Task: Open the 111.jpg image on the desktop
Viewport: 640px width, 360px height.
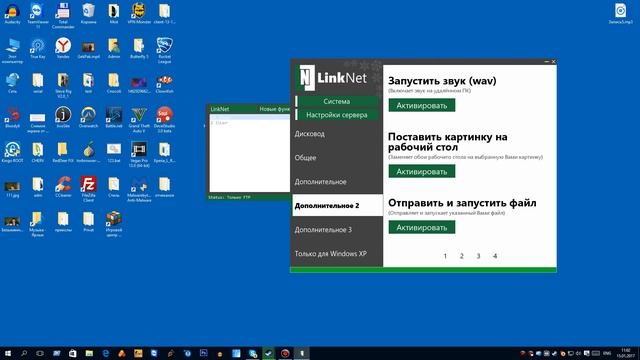Action: 12,189
